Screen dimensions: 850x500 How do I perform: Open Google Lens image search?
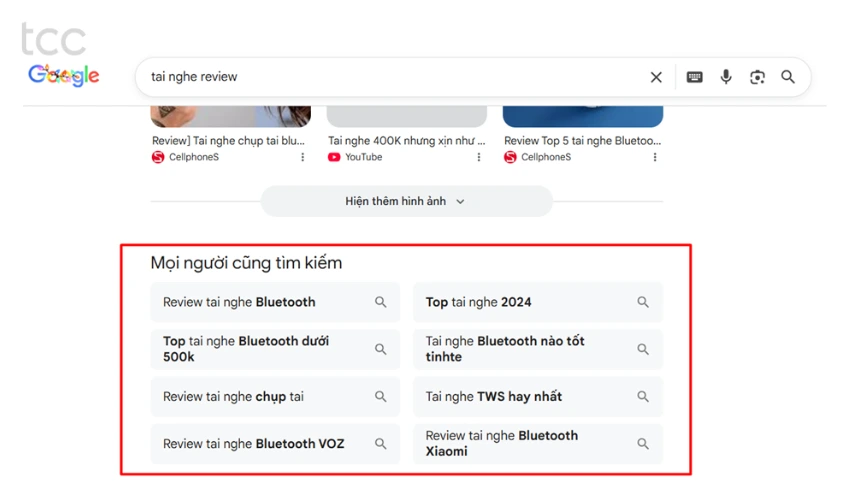[757, 77]
